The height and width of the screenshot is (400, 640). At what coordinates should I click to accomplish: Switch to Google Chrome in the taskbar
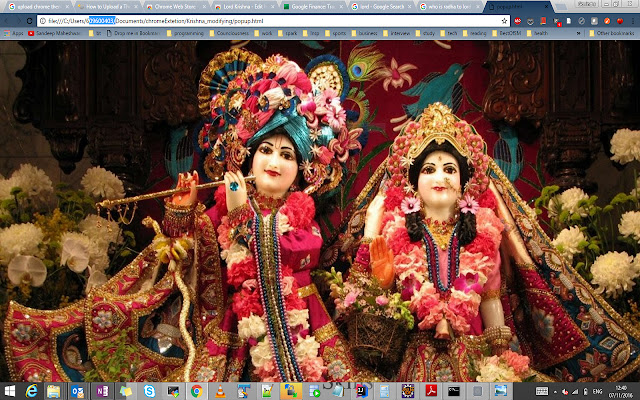[x=196, y=391]
